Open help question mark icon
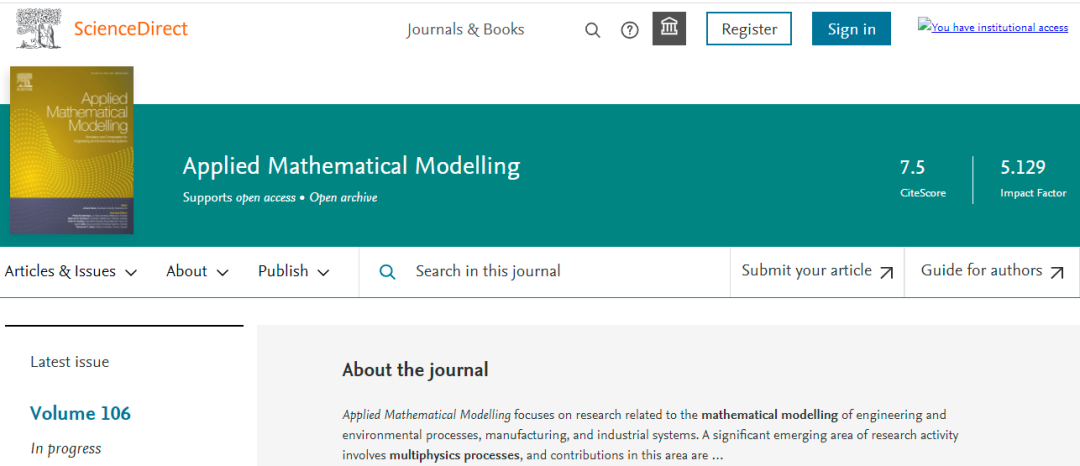This screenshot has width=1080, height=466. (630, 30)
